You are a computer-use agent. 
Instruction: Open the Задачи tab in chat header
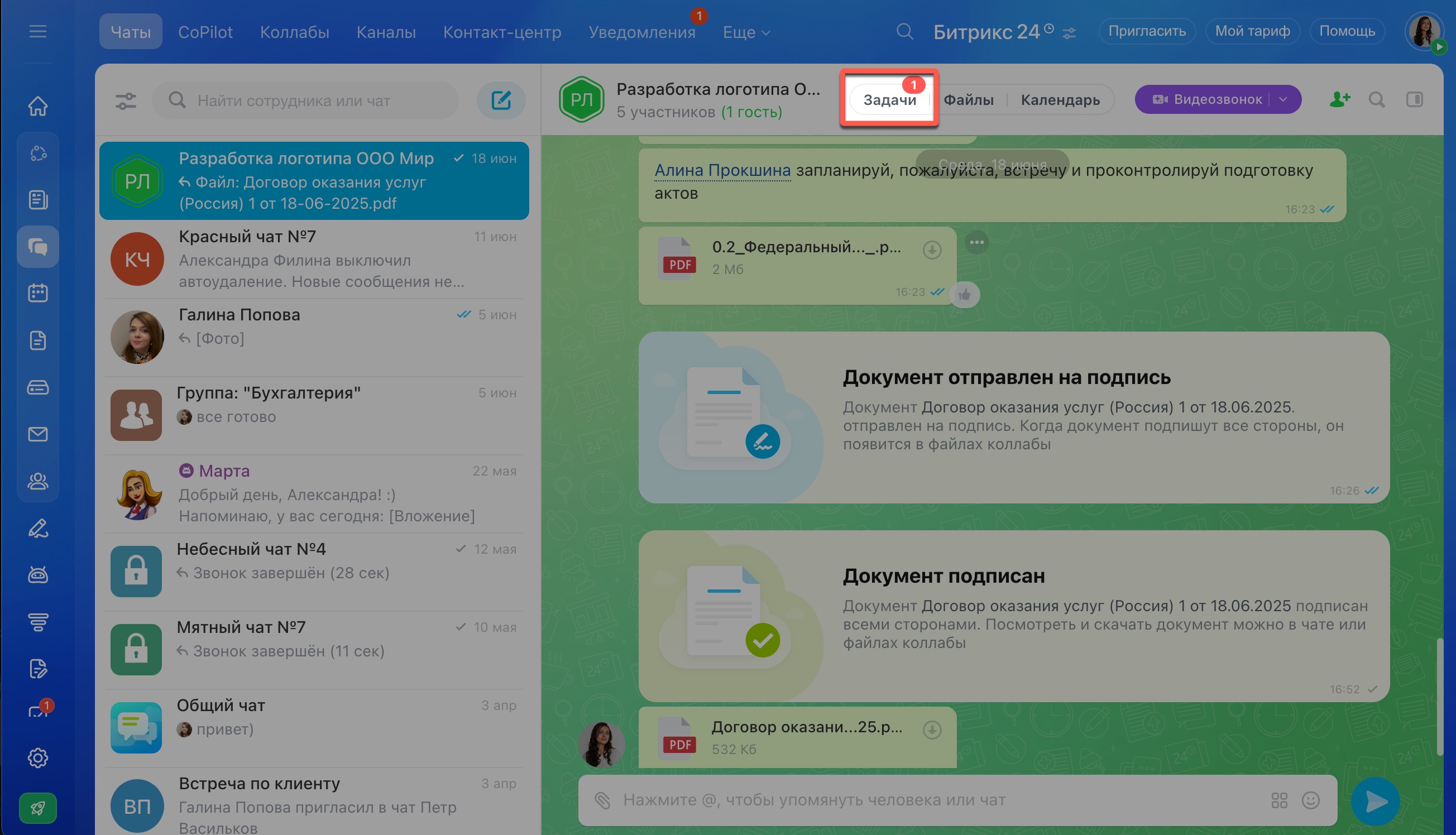point(889,100)
